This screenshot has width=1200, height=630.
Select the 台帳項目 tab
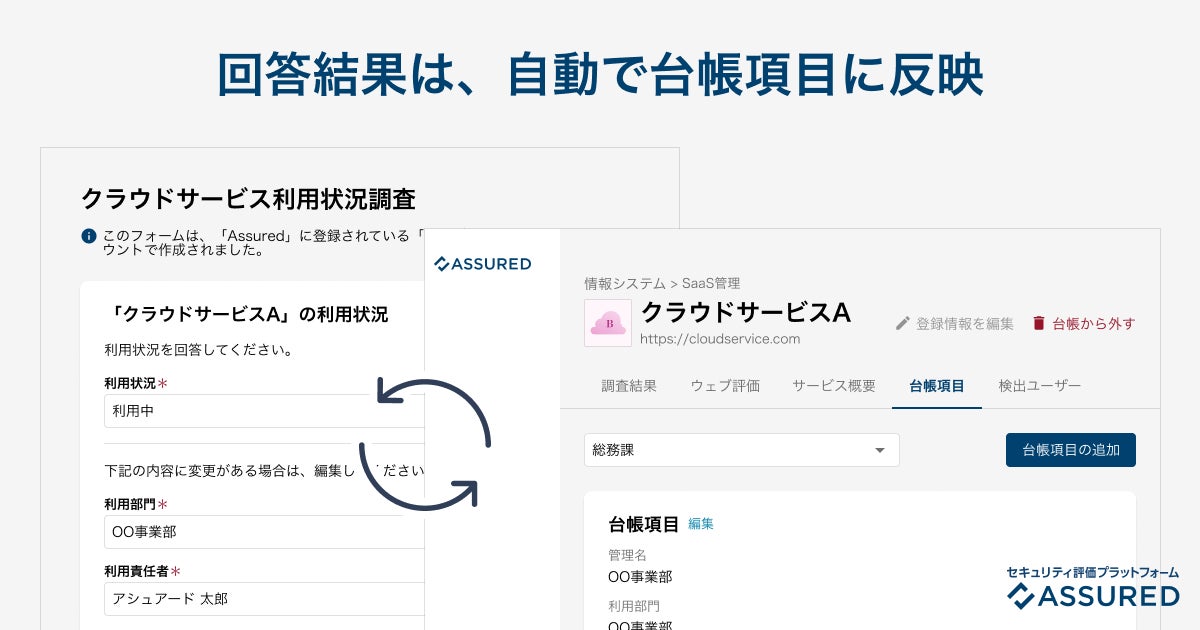coord(937,386)
